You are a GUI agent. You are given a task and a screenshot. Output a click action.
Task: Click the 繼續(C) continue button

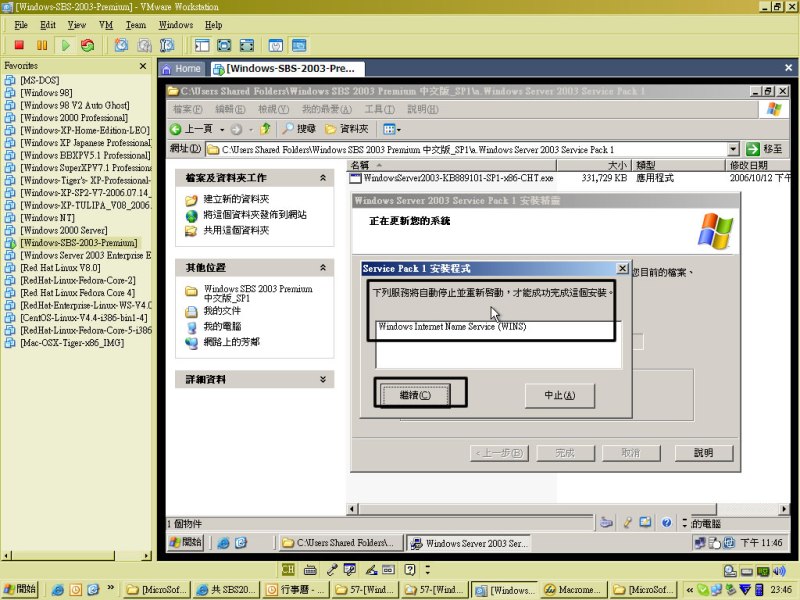coord(415,395)
